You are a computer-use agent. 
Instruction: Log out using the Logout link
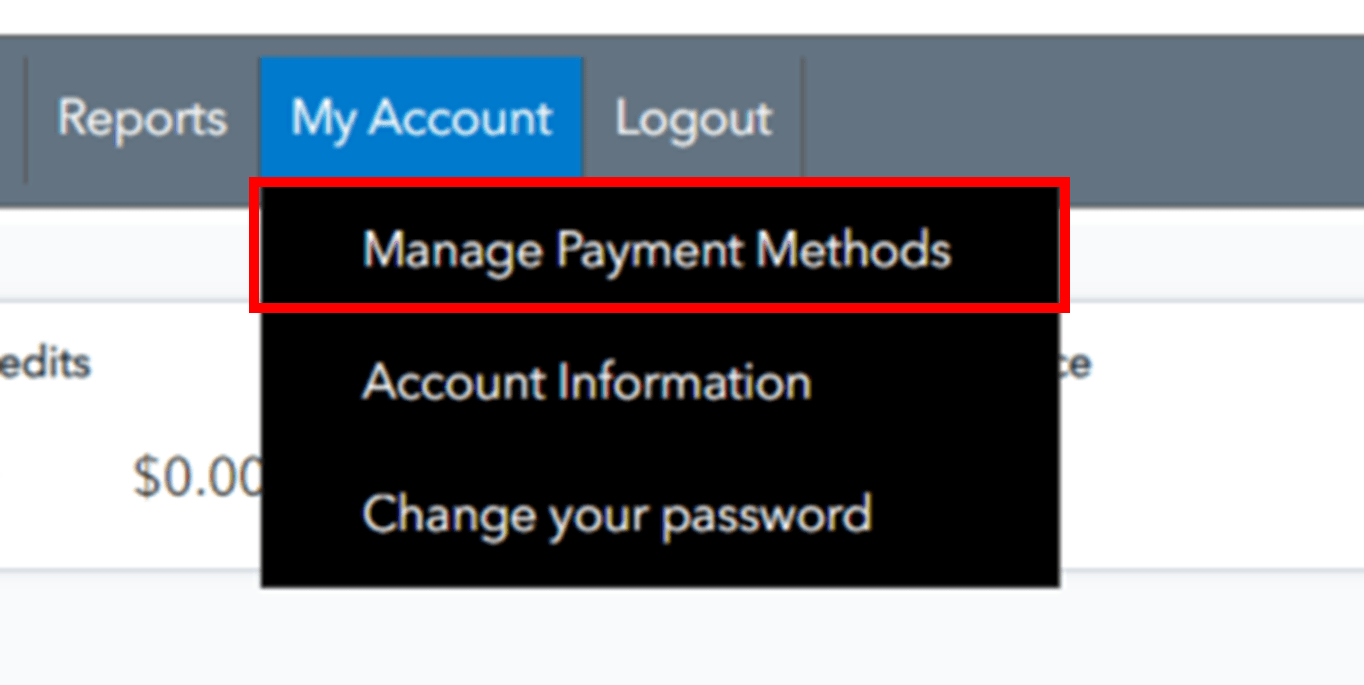[693, 119]
